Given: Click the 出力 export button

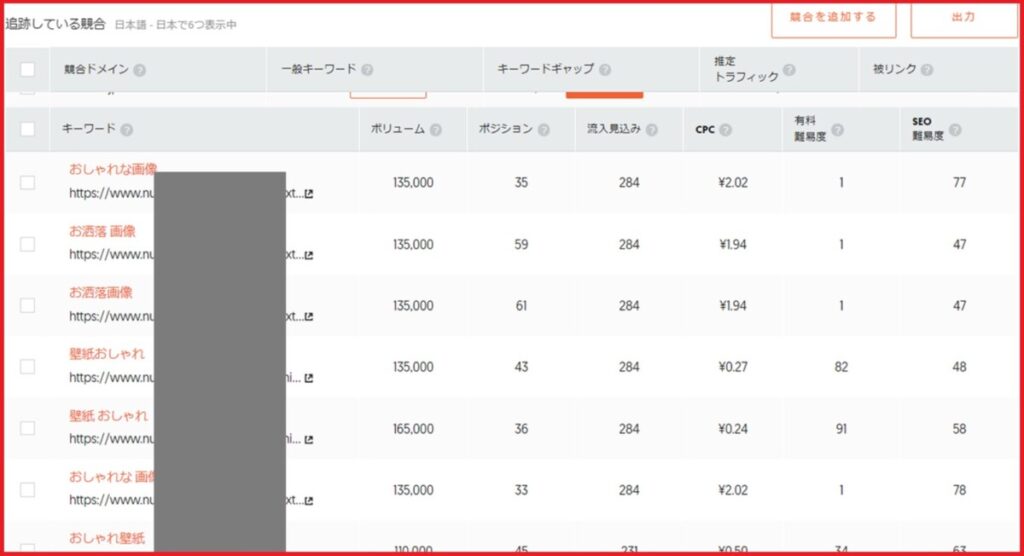Looking at the screenshot, I should [x=964, y=20].
